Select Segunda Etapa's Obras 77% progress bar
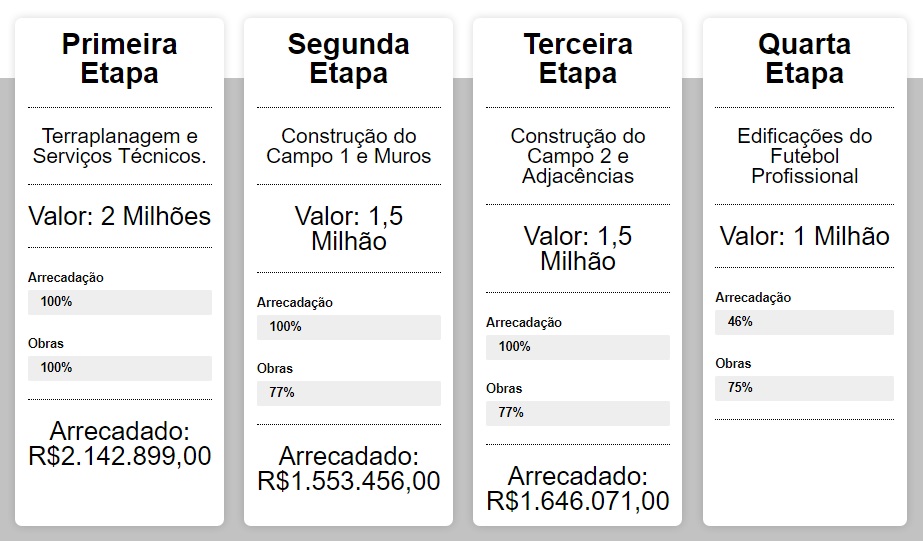The width and height of the screenshot is (923, 541). pos(348,393)
